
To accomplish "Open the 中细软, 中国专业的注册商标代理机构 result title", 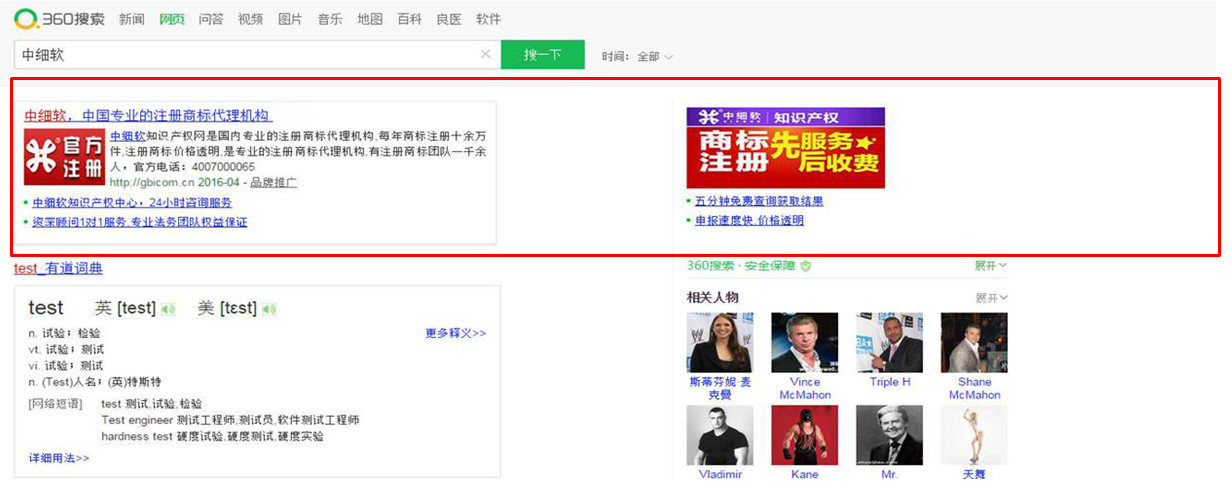I will click(148, 116).
